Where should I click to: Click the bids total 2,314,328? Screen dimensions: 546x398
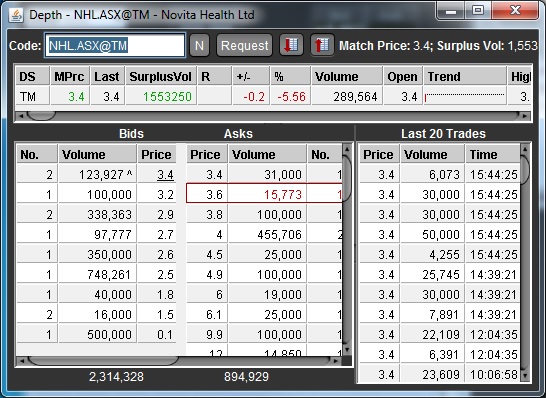click(x=116, y=377)
